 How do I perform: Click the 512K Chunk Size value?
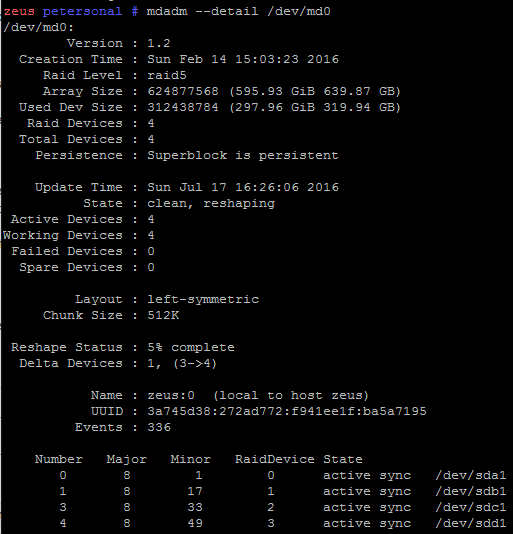pyautogui.click(x=163, y=315)
